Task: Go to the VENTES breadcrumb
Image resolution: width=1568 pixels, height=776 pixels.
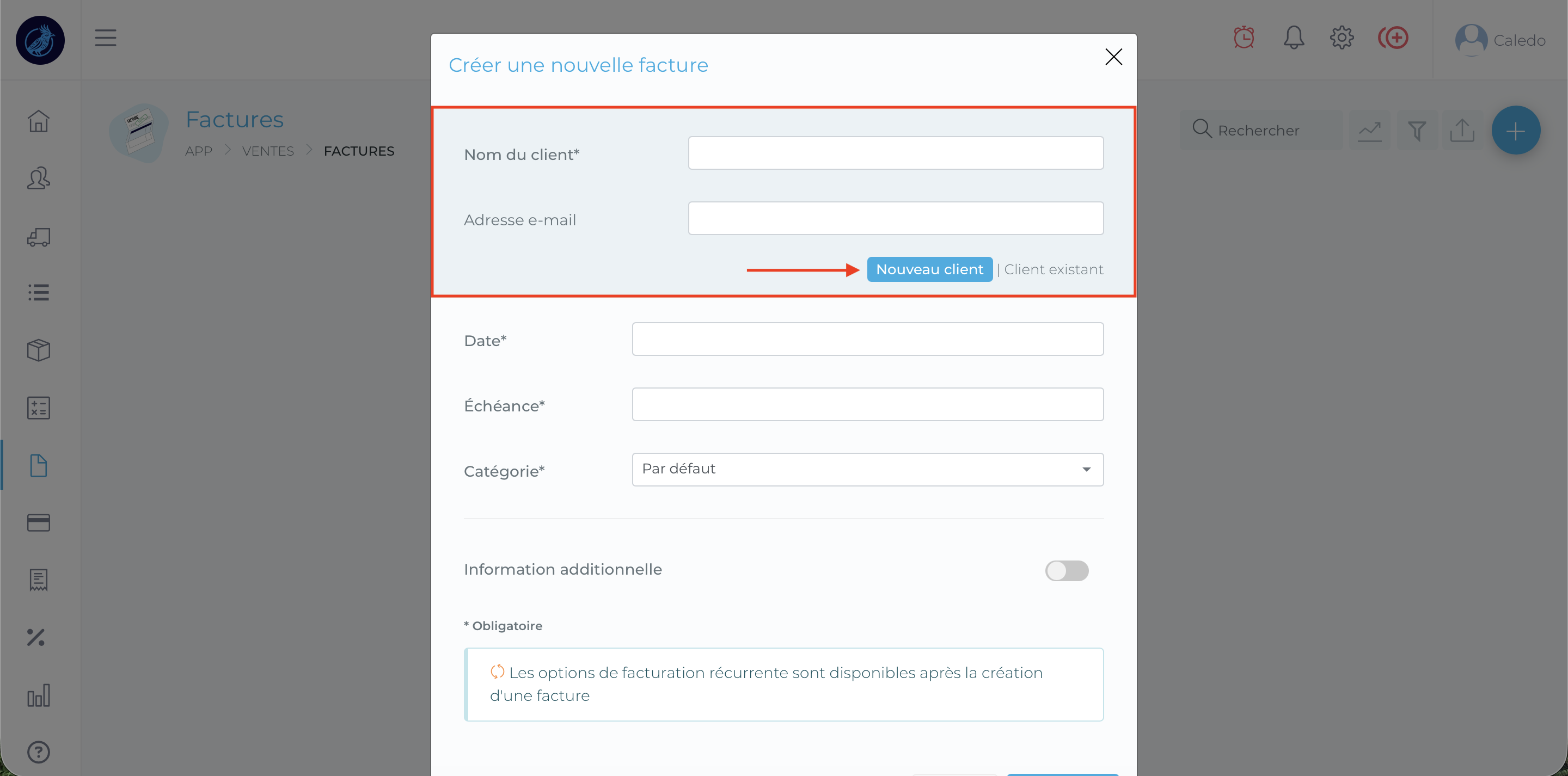Action: point(268,151)
